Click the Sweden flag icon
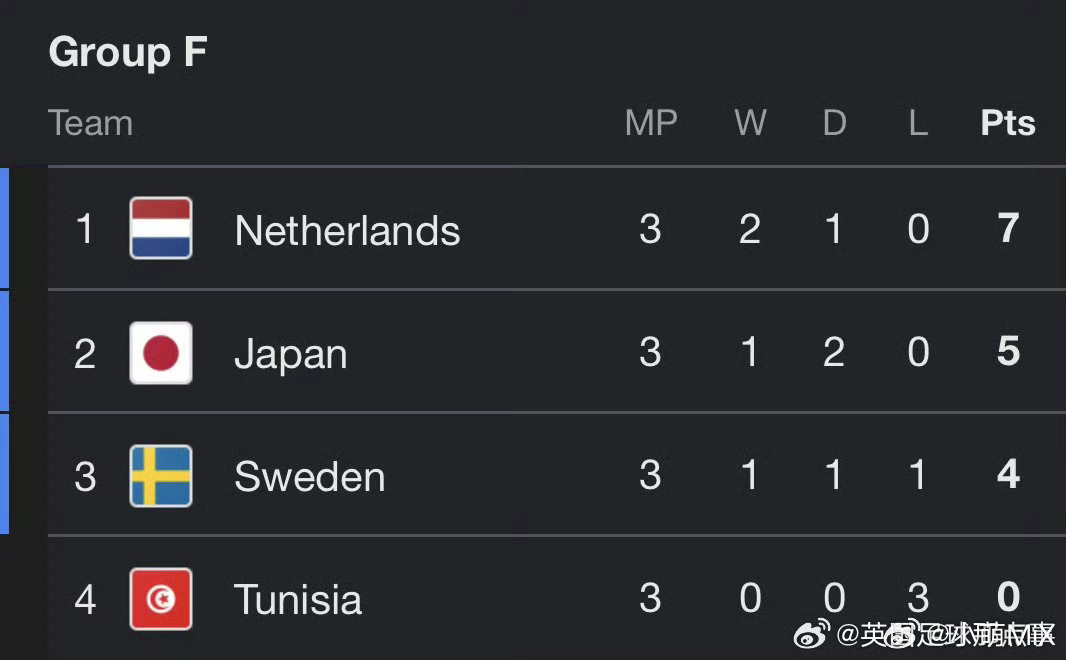The height and width of the screenshot is (660, 1066). pyautogui.click(x=161, y=476)
